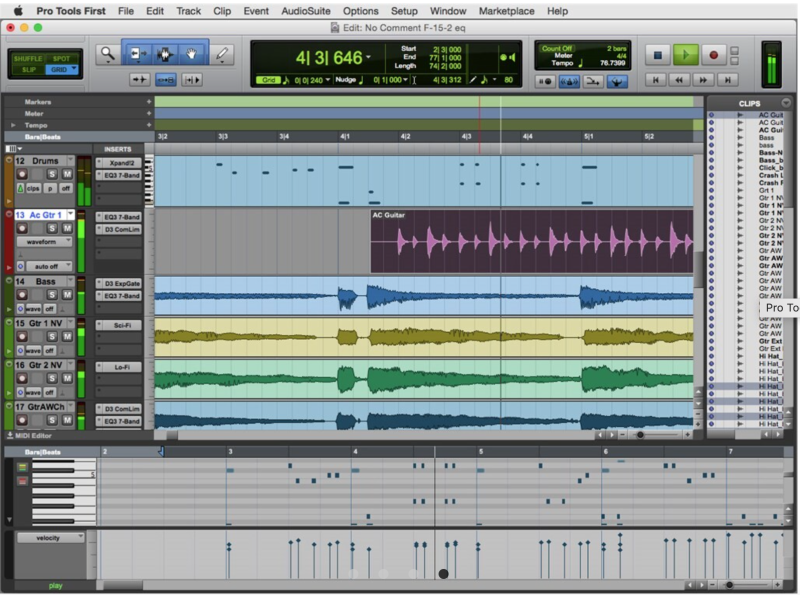Toggle the Wait for Note button
800x595 pixels.
tap(545, 81)
